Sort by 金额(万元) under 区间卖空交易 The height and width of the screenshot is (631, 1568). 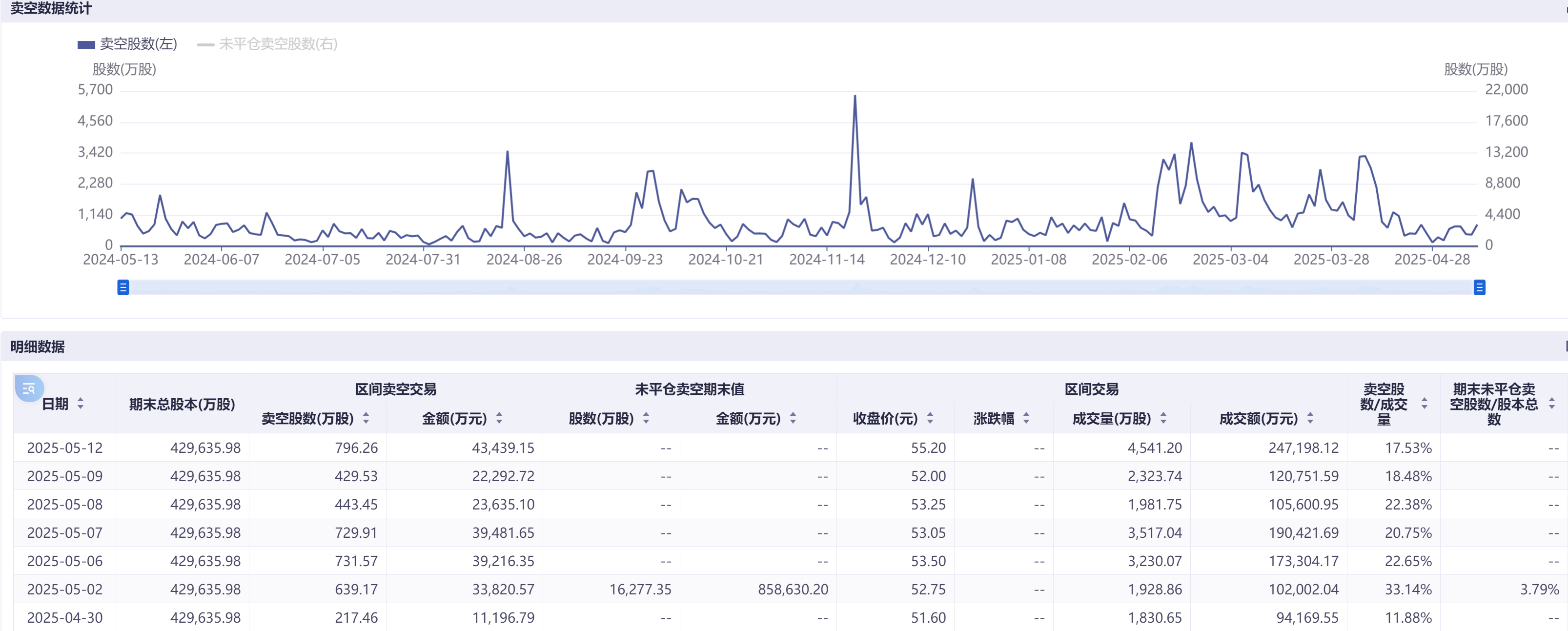click(x=499, y=419)
